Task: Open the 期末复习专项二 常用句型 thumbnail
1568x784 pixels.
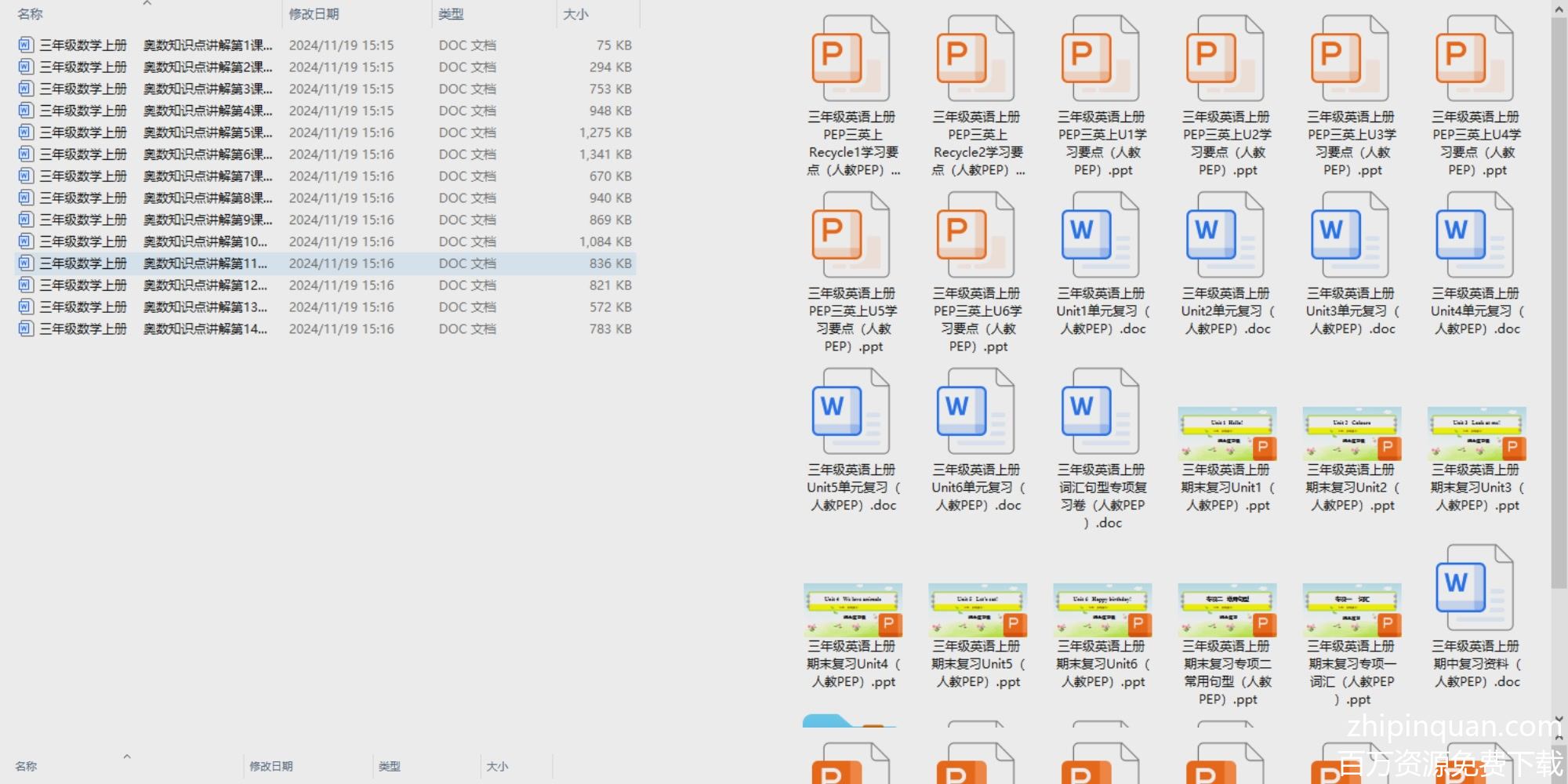Action: click(1226, 610)
